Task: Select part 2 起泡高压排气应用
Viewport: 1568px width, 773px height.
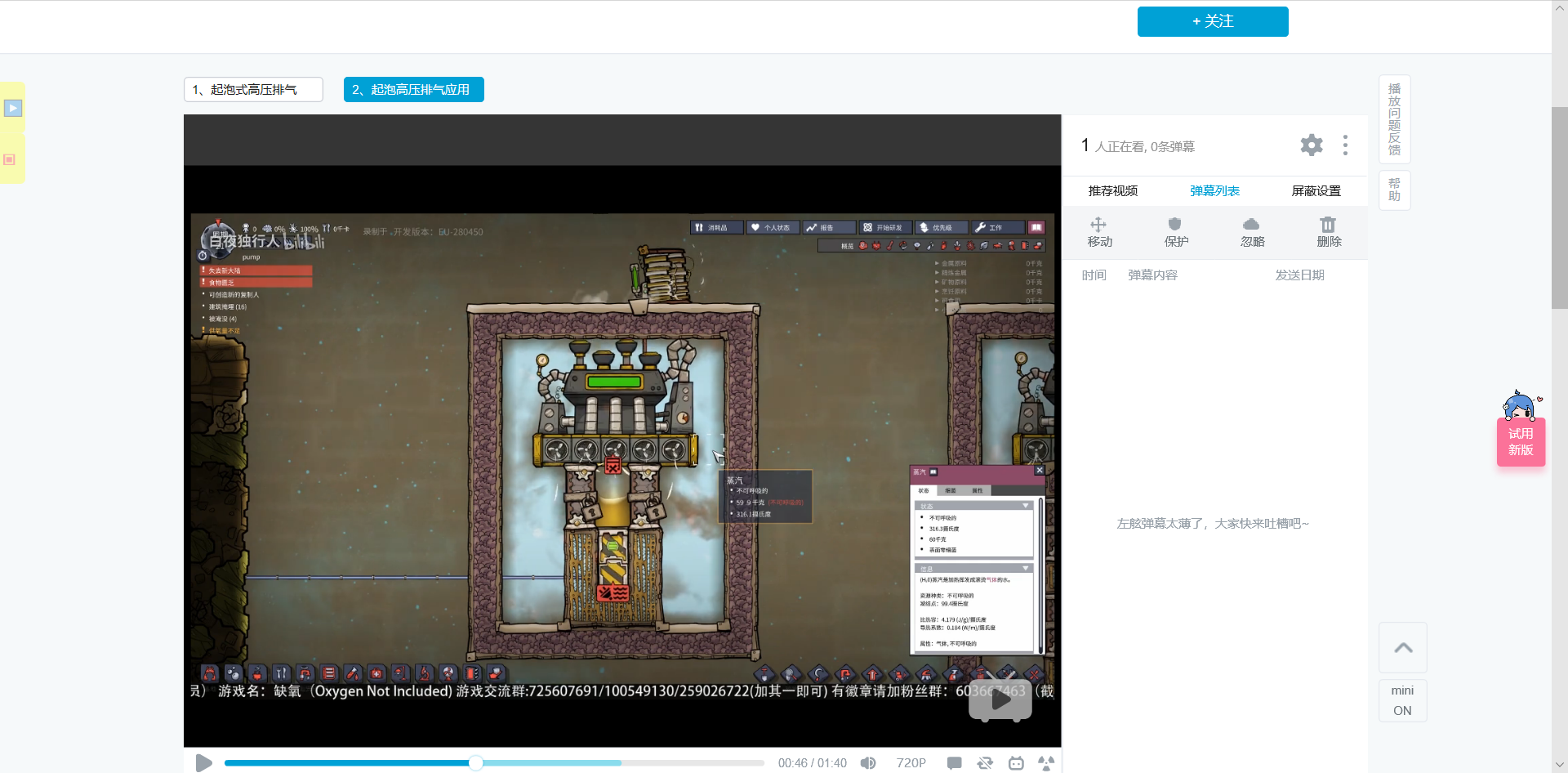Action: tap(414, 90)
